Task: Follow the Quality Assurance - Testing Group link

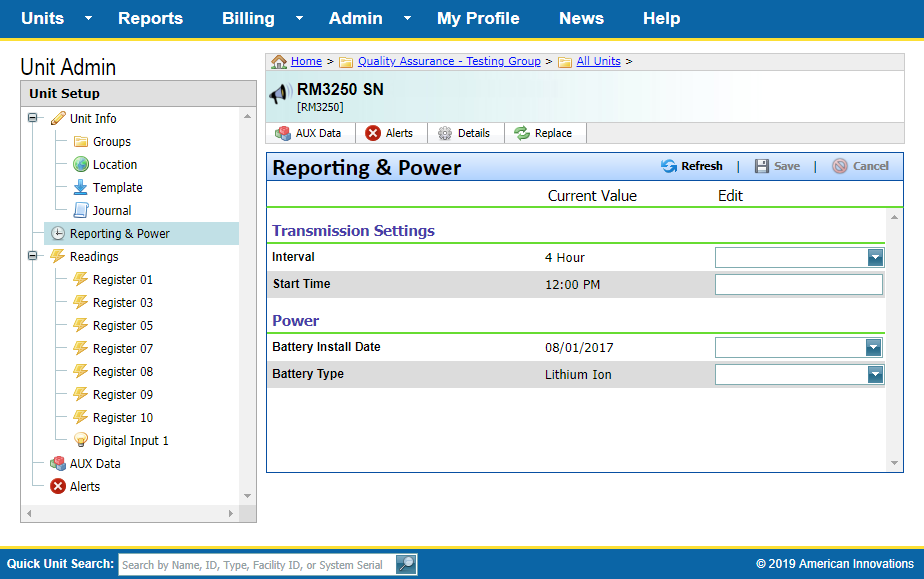Action: pyautogui.click(x=449, y=62)
